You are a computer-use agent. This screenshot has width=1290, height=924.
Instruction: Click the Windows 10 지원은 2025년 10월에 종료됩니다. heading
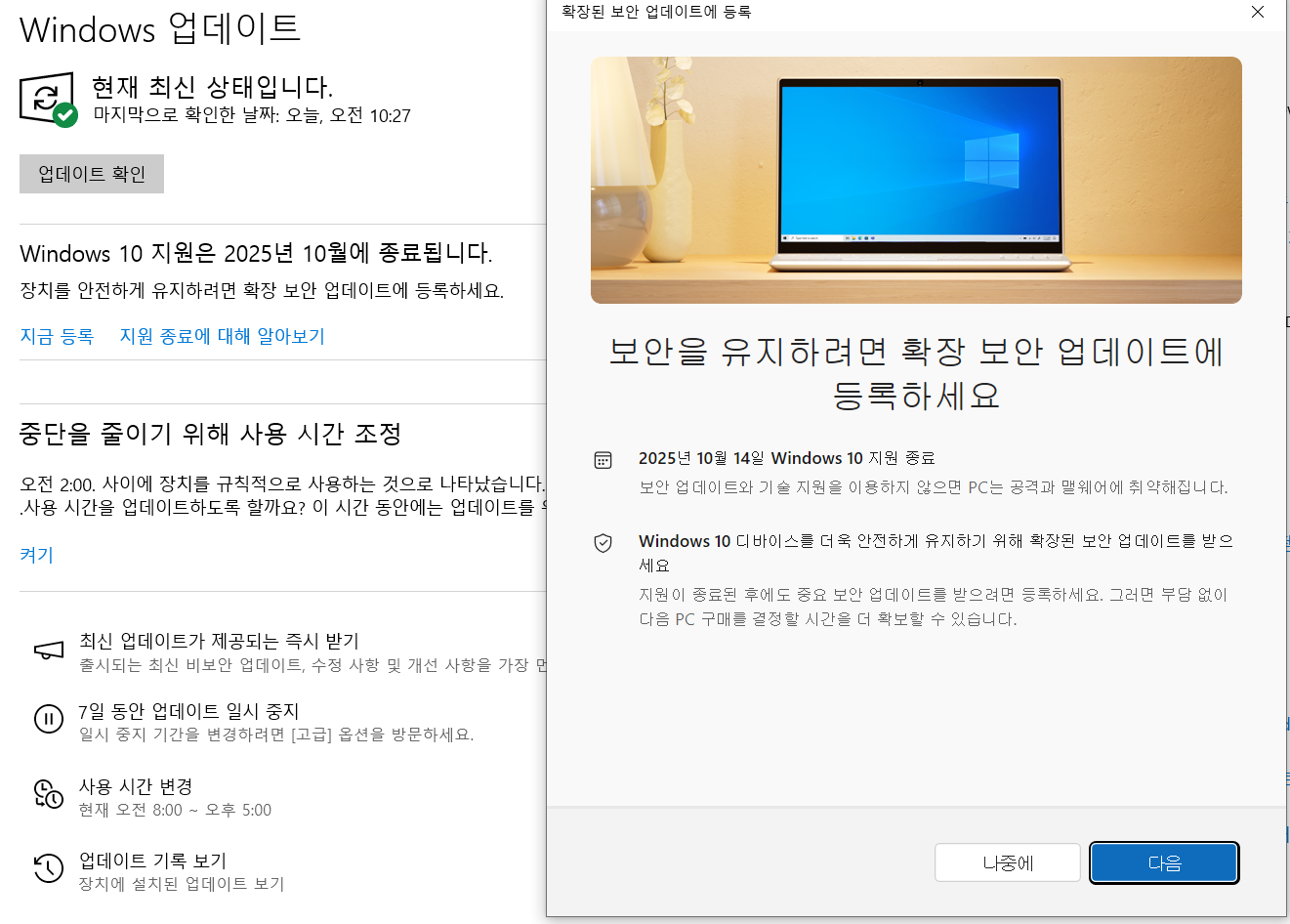256,253
